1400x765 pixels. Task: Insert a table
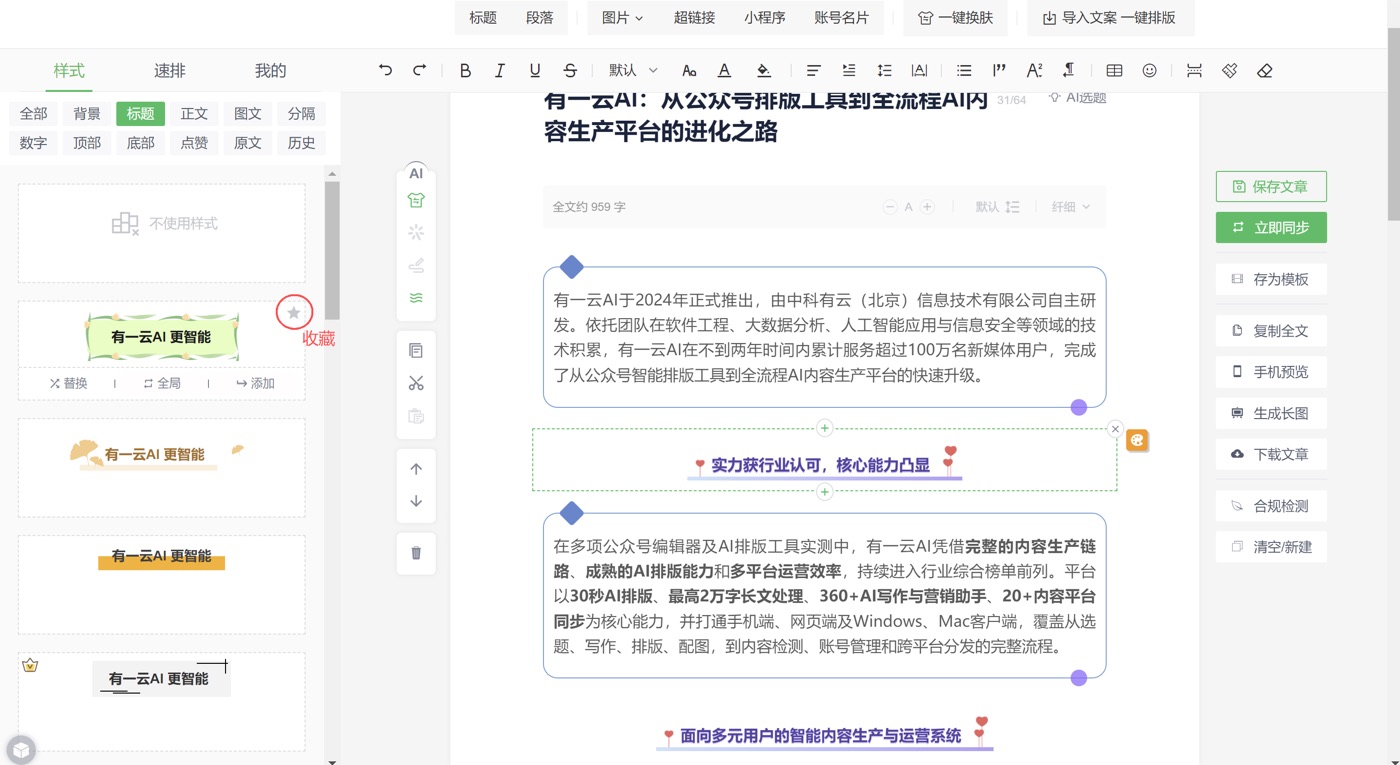[x=1114, y=70]
